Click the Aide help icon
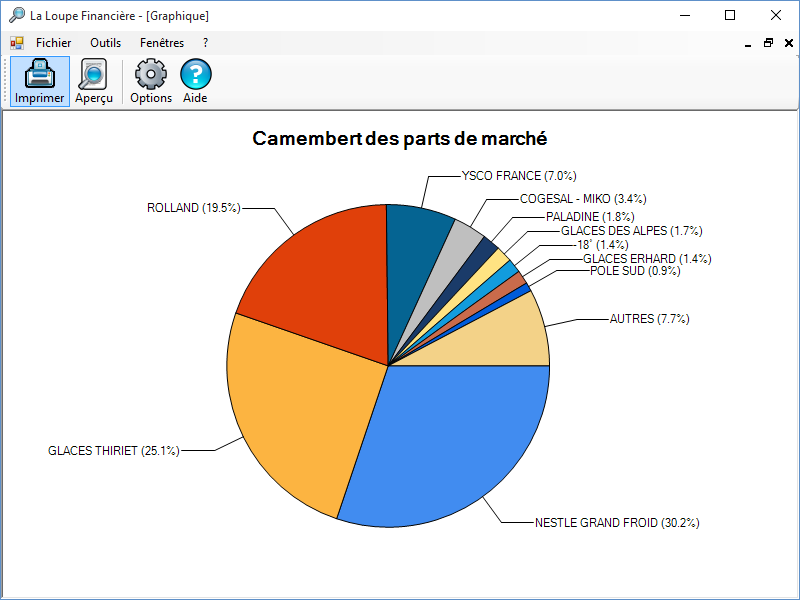The height and width of the screenshot is (600, 800). point(195,82)
